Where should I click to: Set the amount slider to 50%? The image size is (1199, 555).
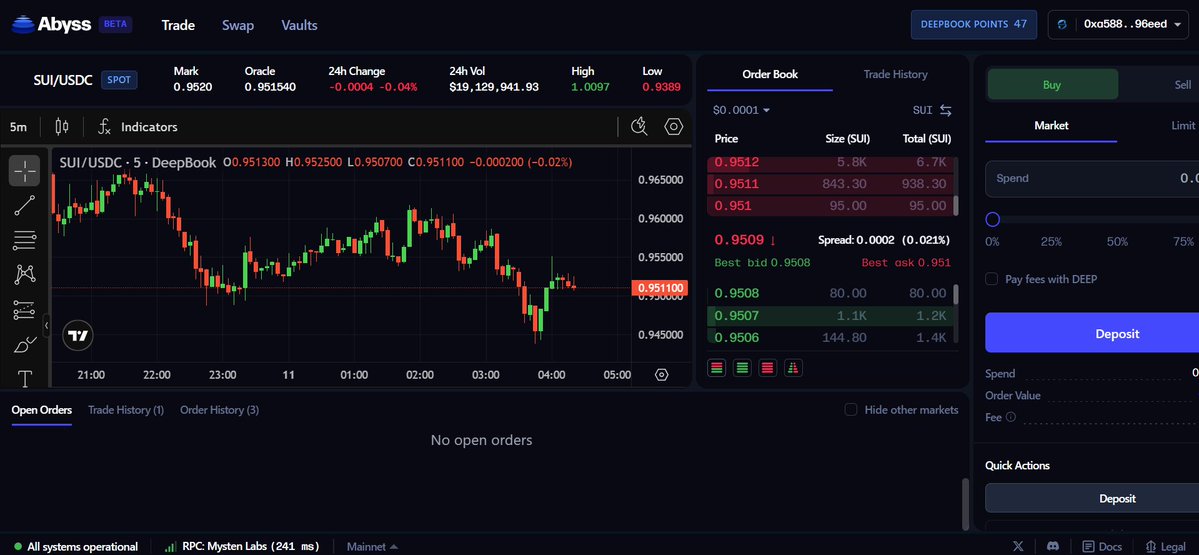pos(1117,242)
